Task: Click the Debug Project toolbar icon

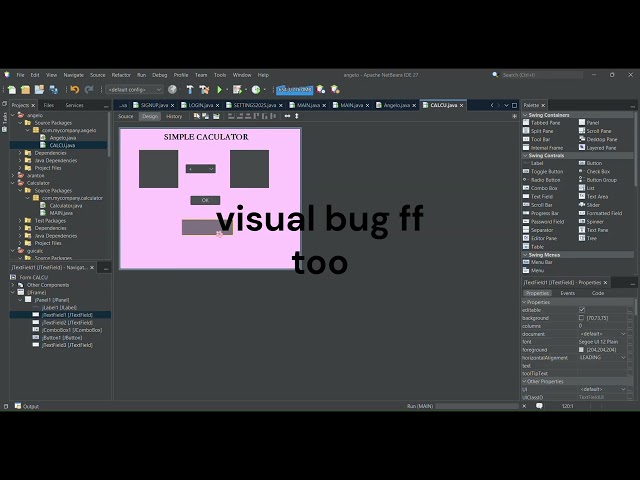Action: click(237, 89)
